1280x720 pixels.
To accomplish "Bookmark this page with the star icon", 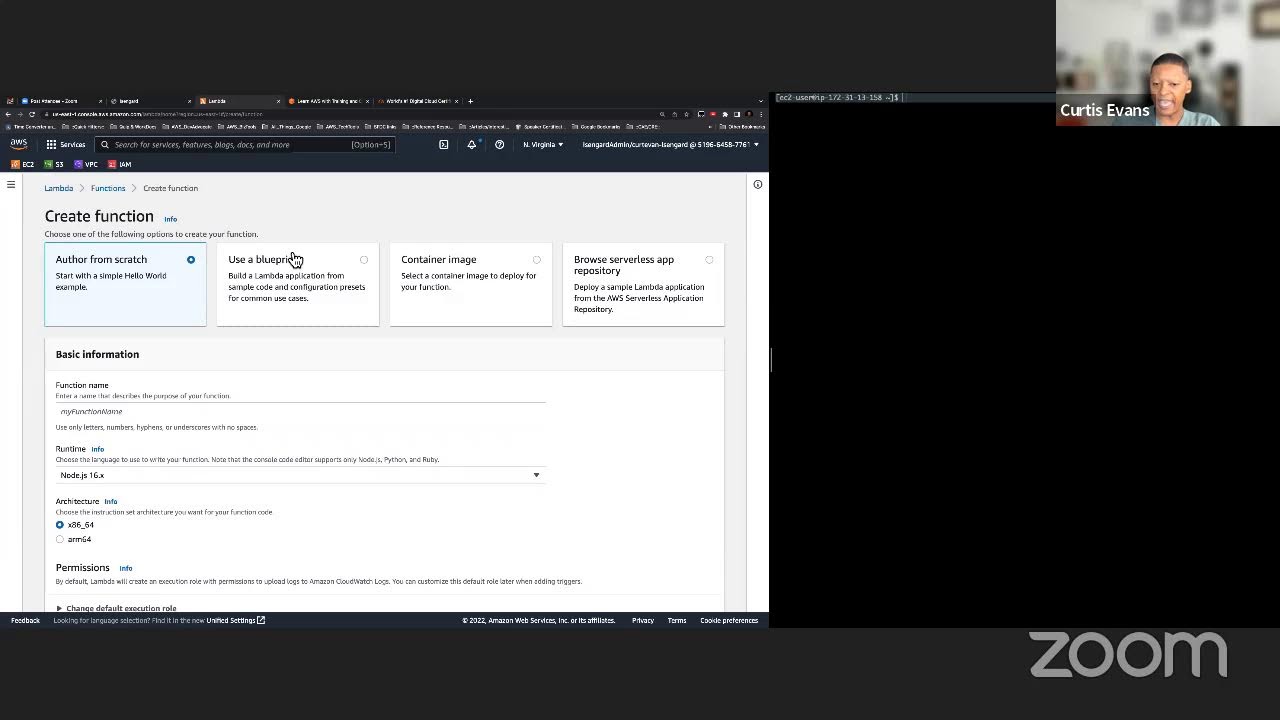I will point(686,114).
